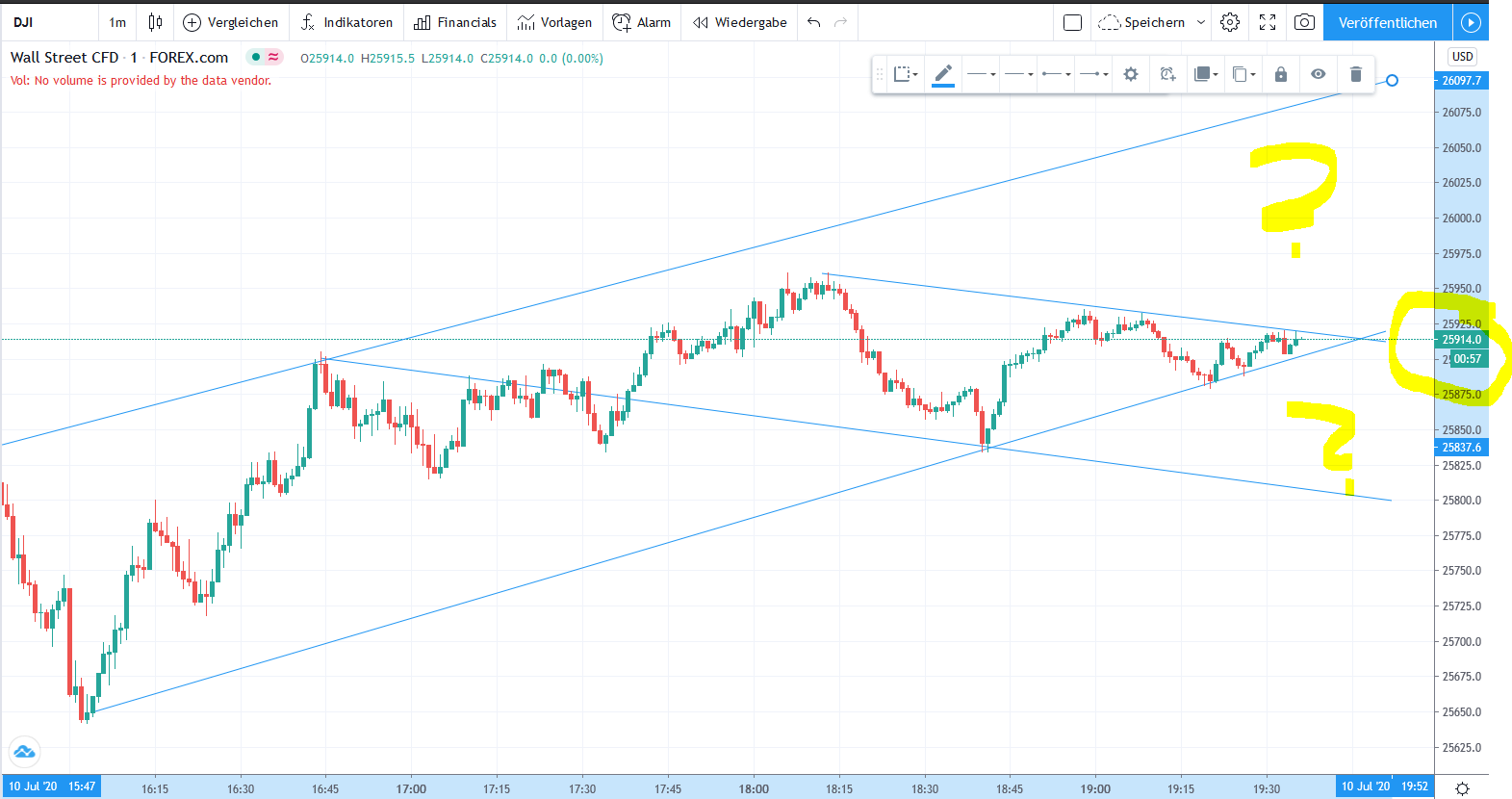Open the candlestick chart style selector
This screenshot has height=799, width=1512.
(x=155, y=22)
